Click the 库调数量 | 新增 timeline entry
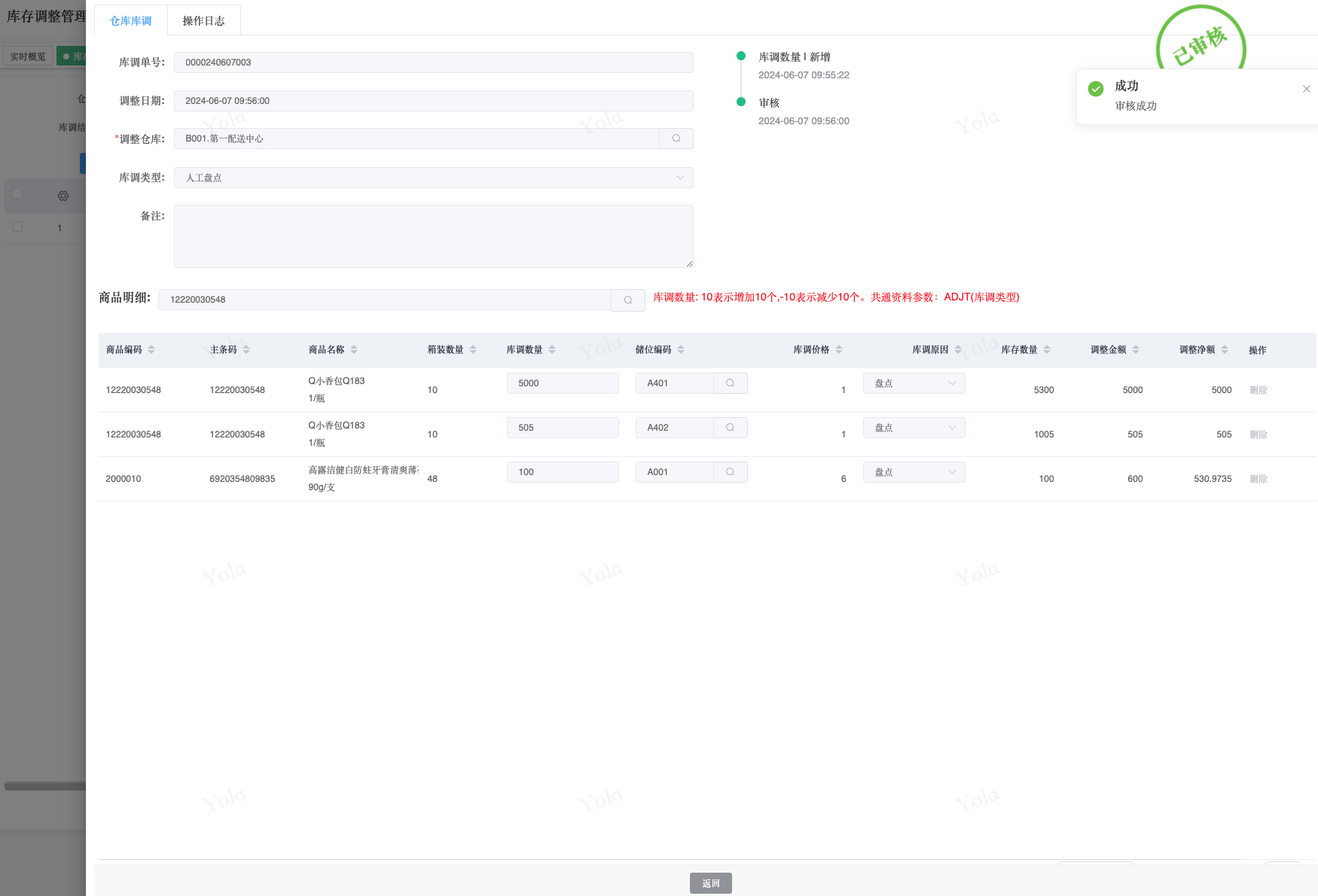 point(795,57)
